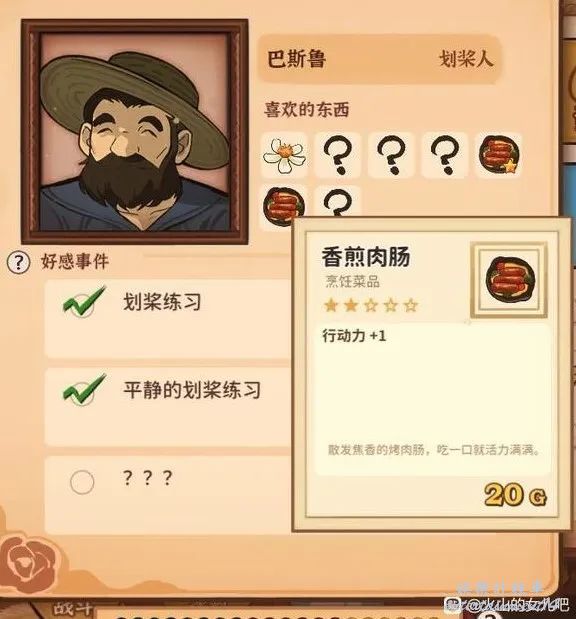Click the bearded character portrait
This screenshot has width=576, height=619.
coord(135,131)
